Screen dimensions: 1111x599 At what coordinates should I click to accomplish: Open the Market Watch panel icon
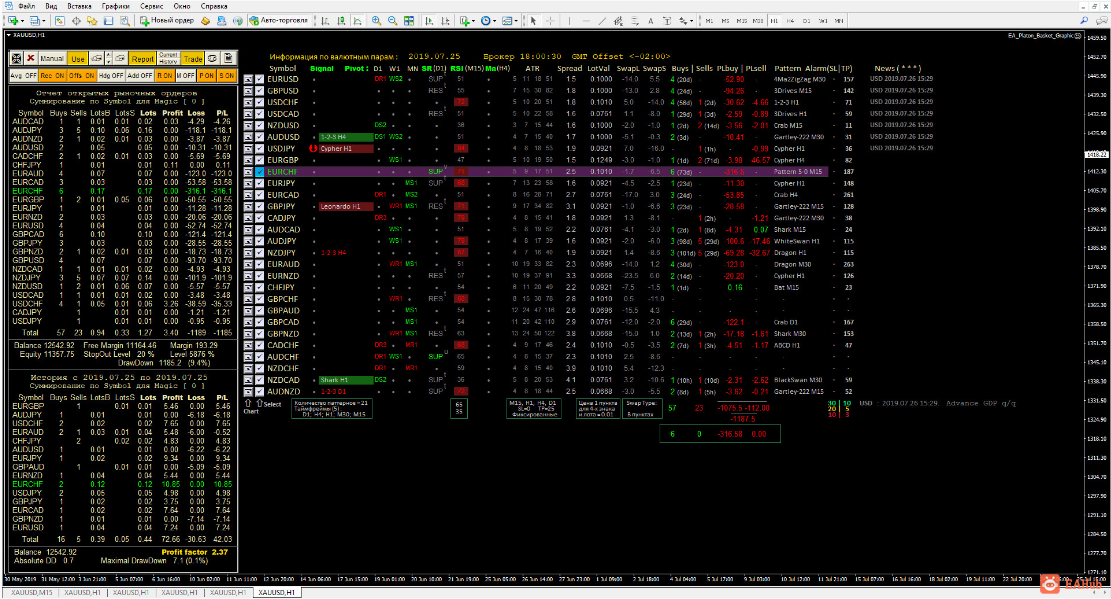[60, 21]
